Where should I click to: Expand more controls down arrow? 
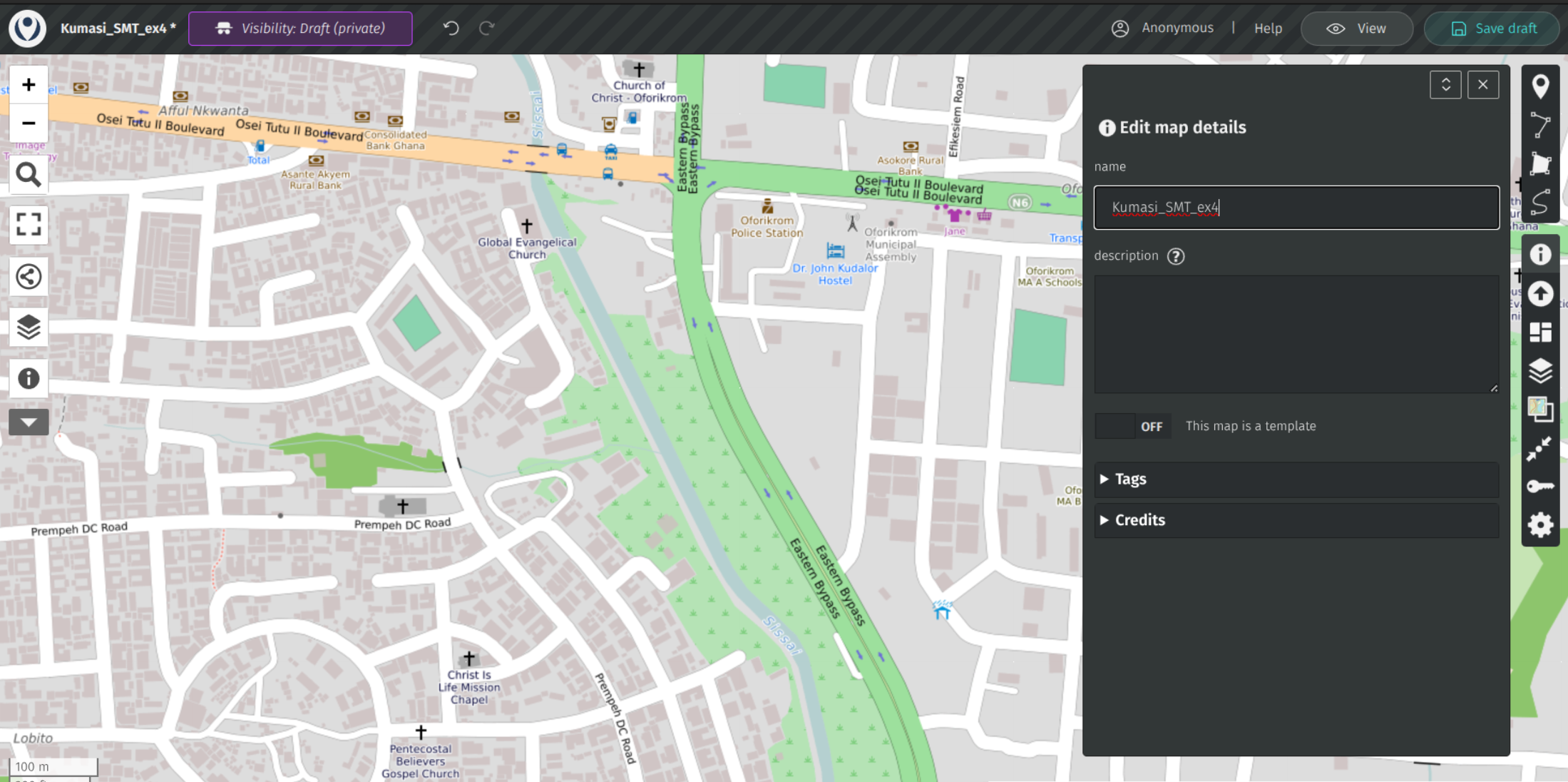[x=29, y=422]
